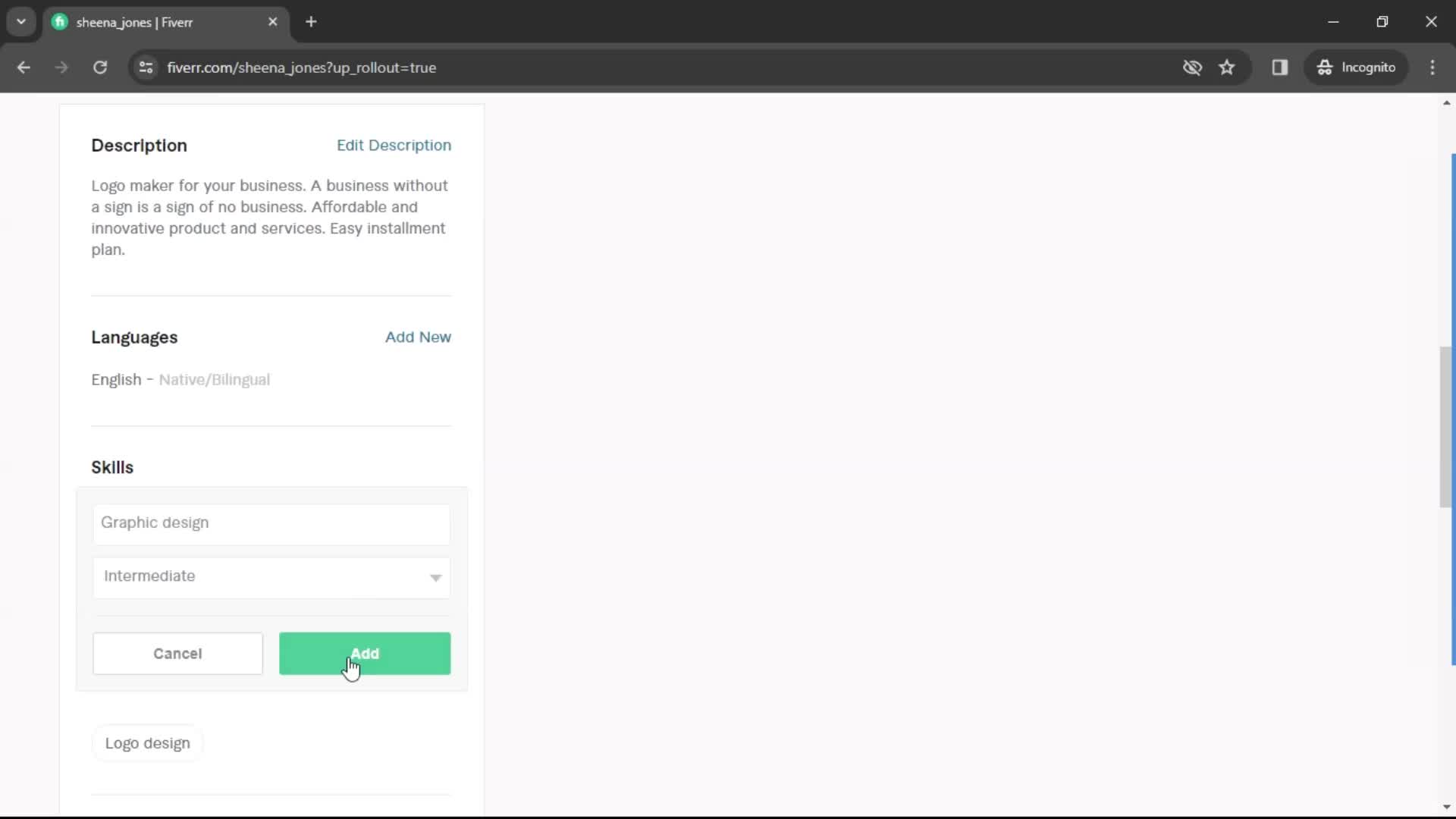Screen dimensions: 1456x819
Task: Click the split screen browser icon
Action: (1280, 67)
